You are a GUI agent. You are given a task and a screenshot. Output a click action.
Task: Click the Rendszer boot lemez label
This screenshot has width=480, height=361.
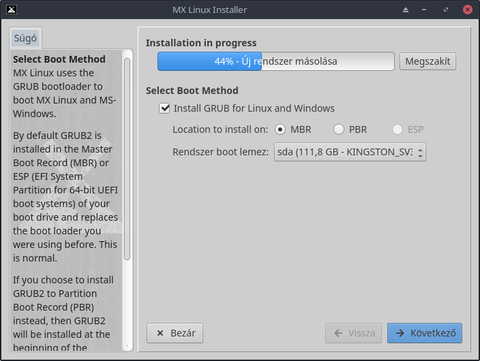point(220,152)
